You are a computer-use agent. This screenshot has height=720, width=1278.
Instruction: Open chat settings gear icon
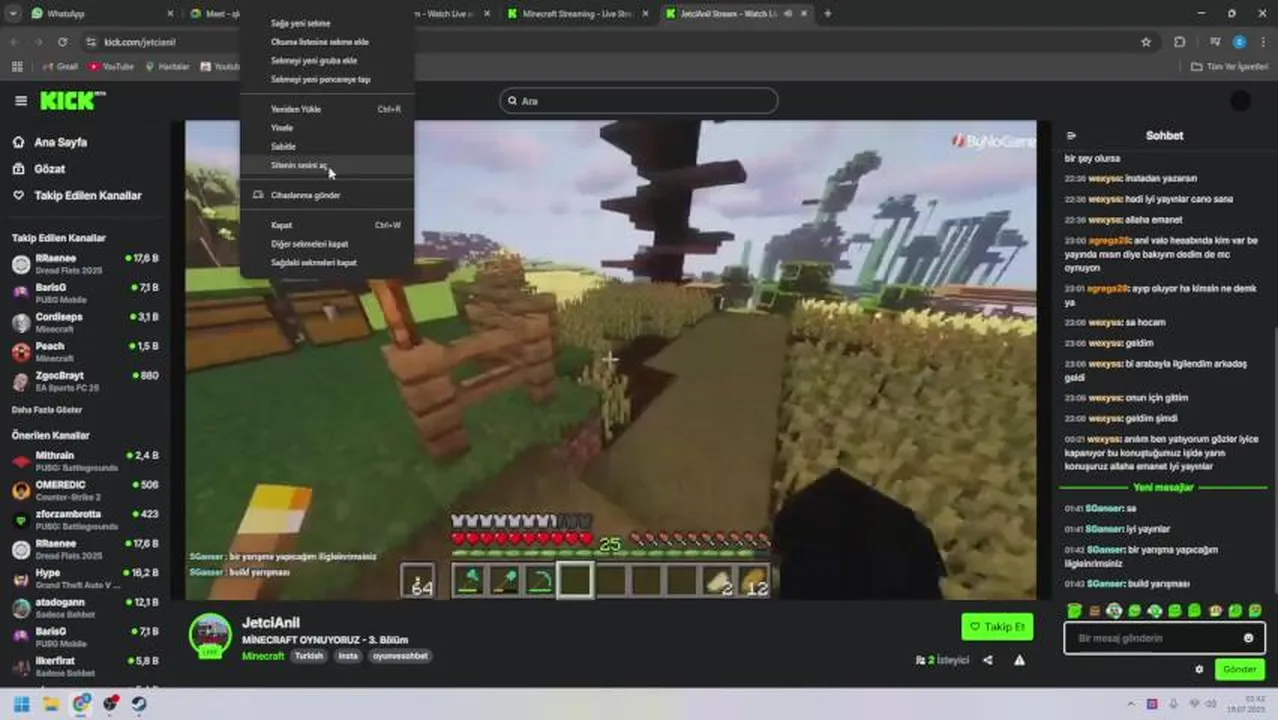point(1199,670)
